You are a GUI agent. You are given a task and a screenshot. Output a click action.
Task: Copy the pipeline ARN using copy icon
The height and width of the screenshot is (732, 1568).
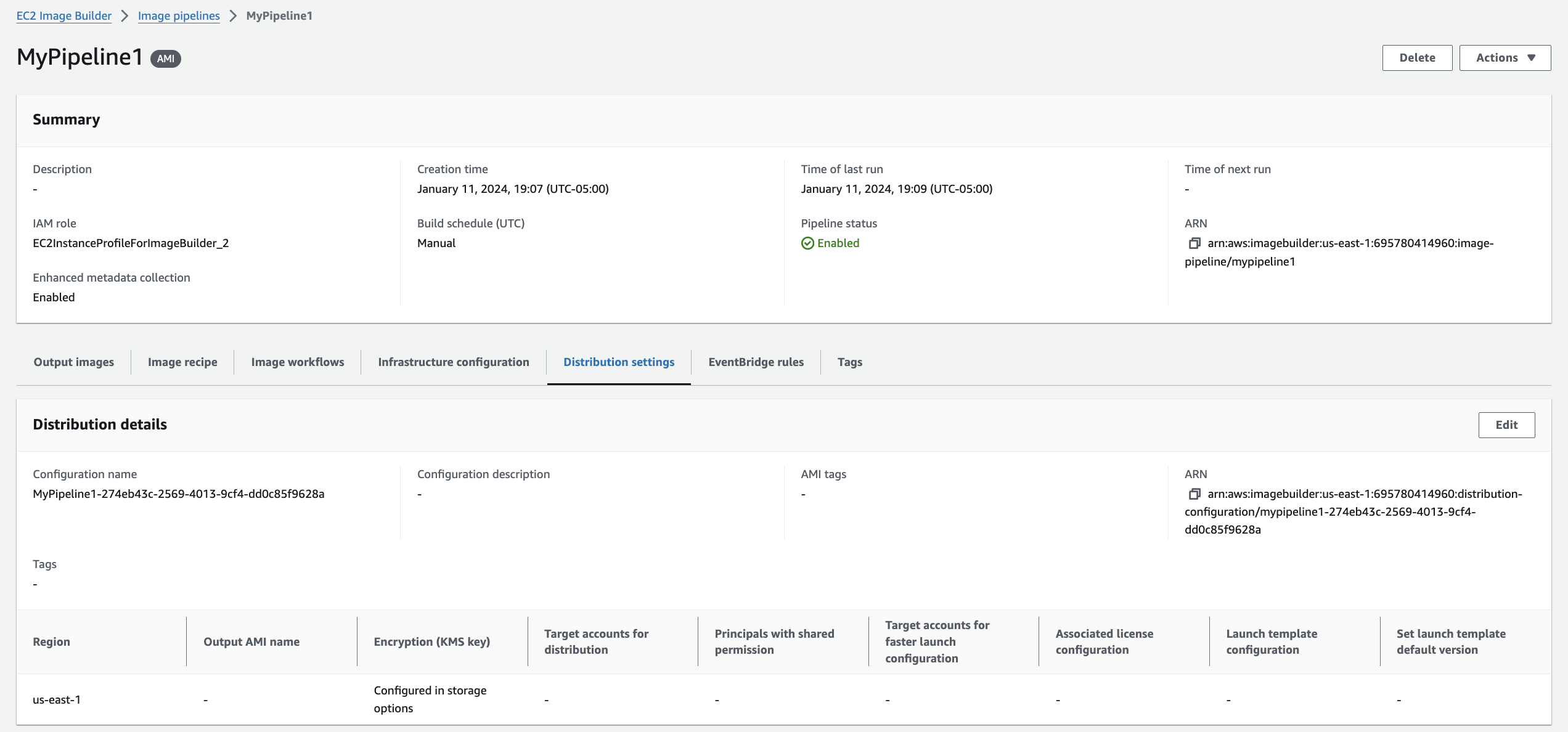1194,243
